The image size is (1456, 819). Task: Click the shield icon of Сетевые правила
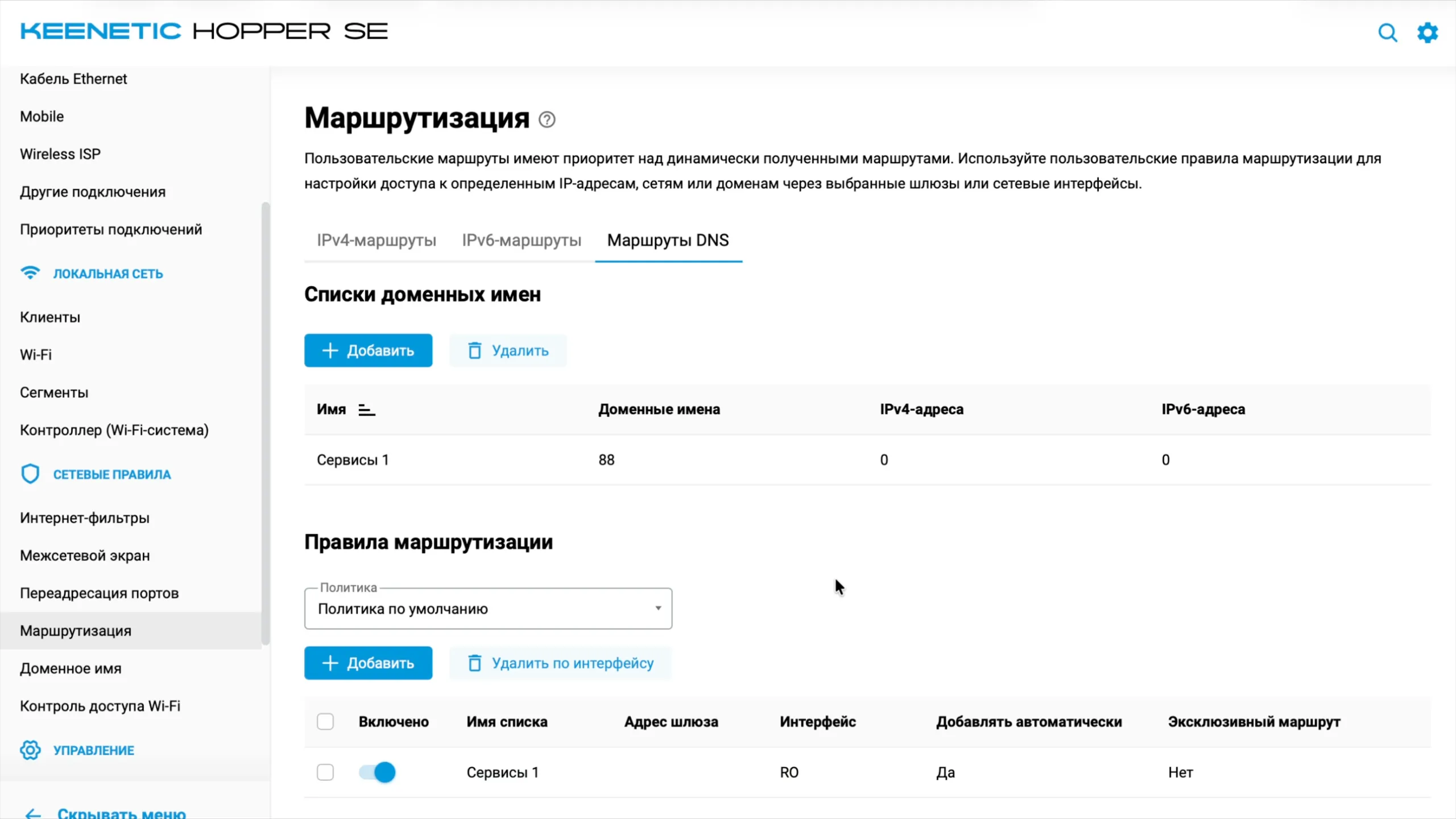click(x=30, y=474)
